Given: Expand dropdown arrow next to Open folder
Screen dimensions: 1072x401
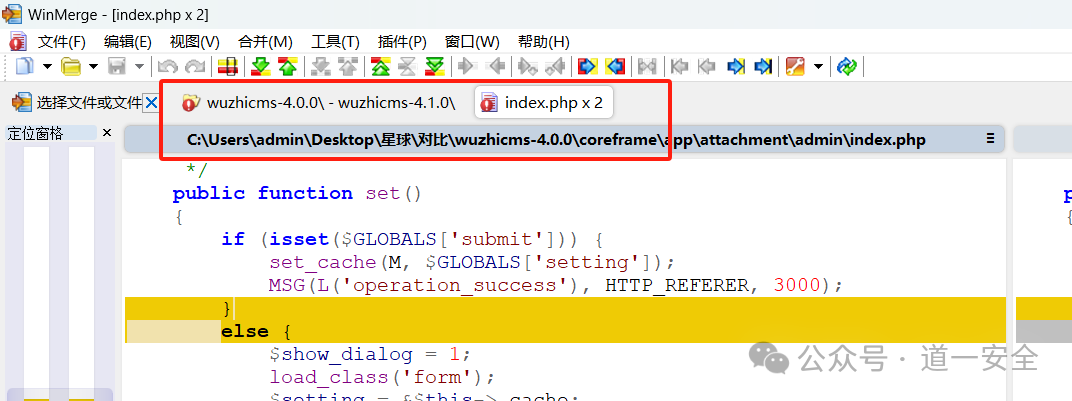Looking at the screenshot, I should tap(93, 66).
